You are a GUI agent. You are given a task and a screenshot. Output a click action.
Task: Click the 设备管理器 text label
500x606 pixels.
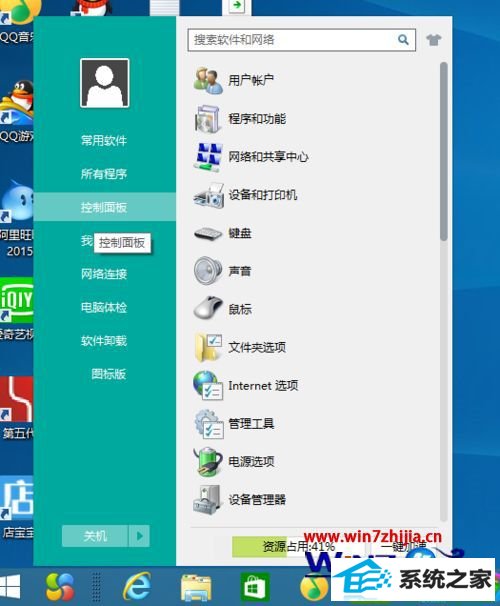257,499
